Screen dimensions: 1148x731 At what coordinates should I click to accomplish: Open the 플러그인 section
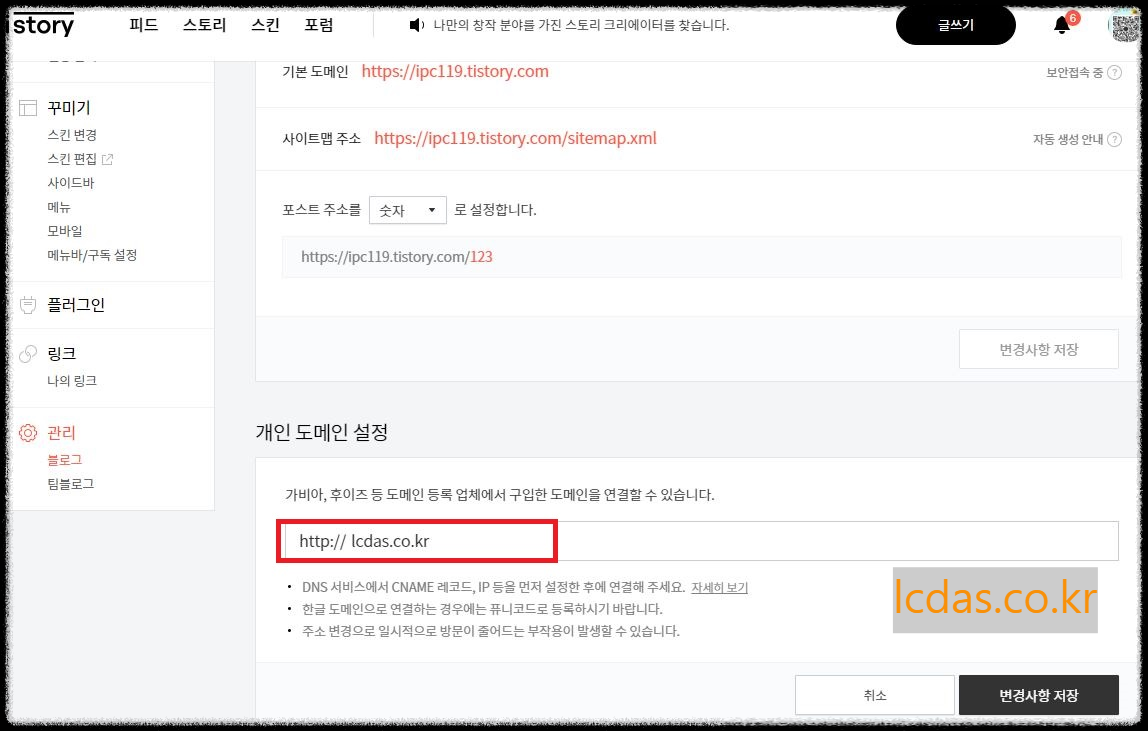point(76,305)
